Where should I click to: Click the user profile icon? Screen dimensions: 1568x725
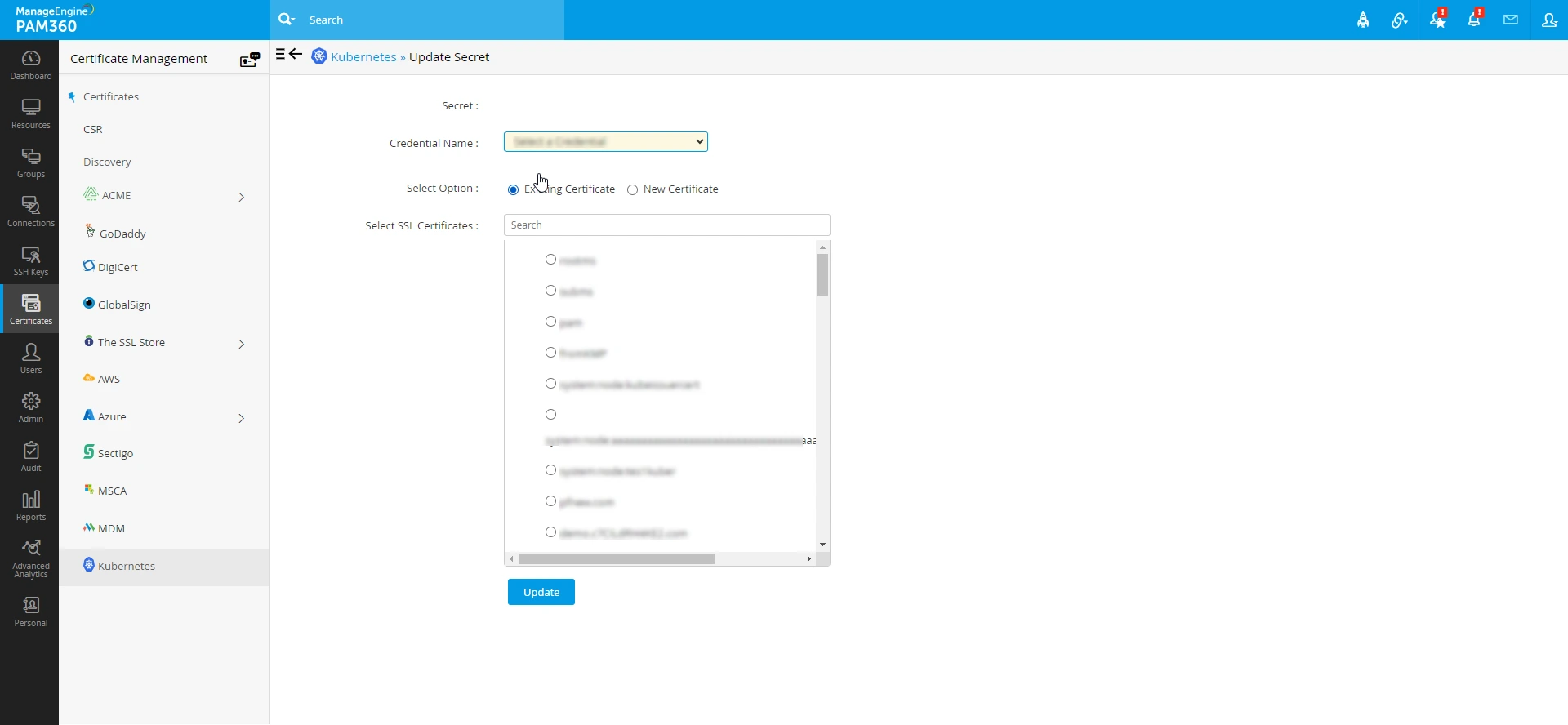pos(1548,20)
